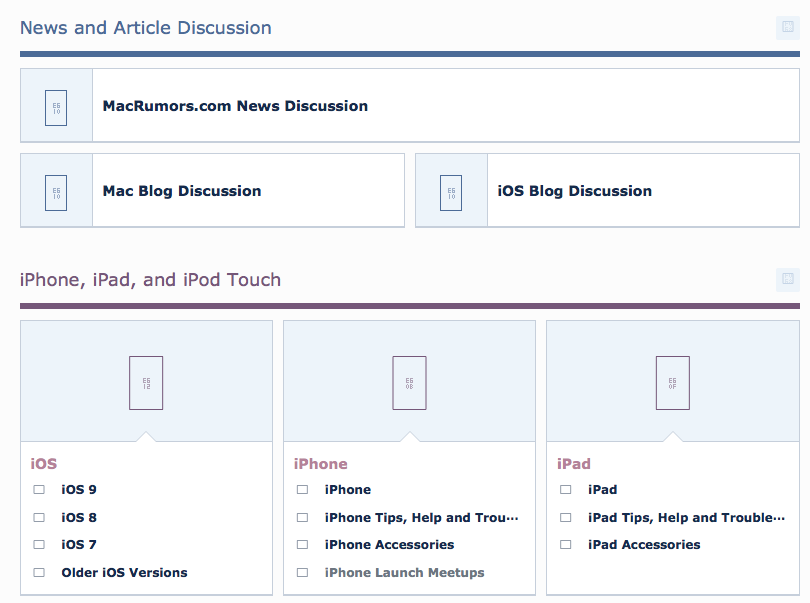Click the small icon beside iPad Tips, Help
This screenshot has width=810, height=603.
click(566, 517)
